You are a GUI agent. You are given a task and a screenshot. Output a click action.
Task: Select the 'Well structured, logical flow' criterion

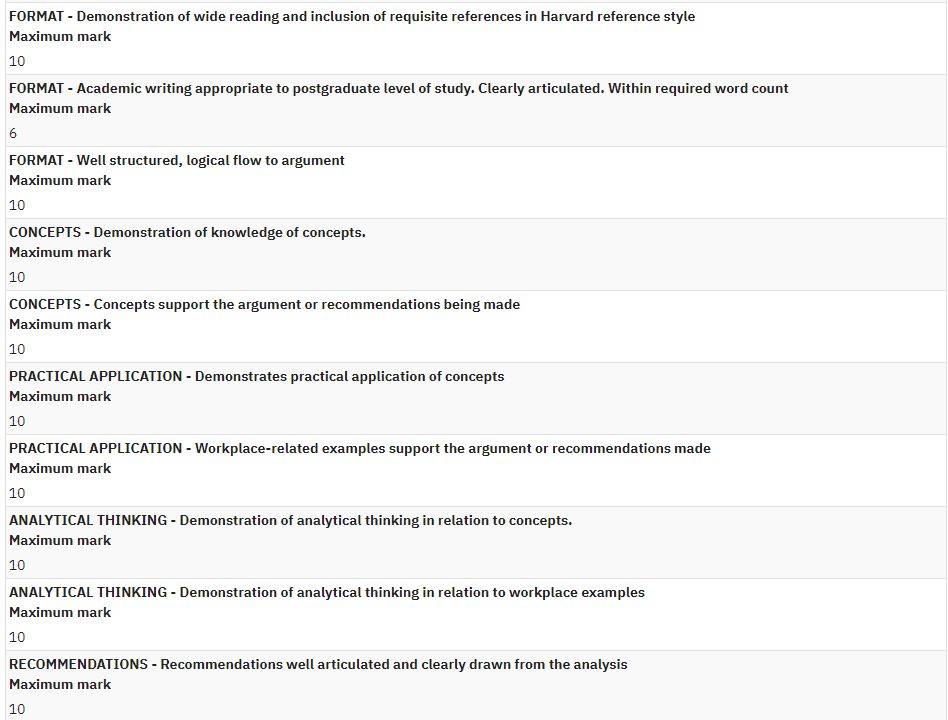tap(177, 160)
